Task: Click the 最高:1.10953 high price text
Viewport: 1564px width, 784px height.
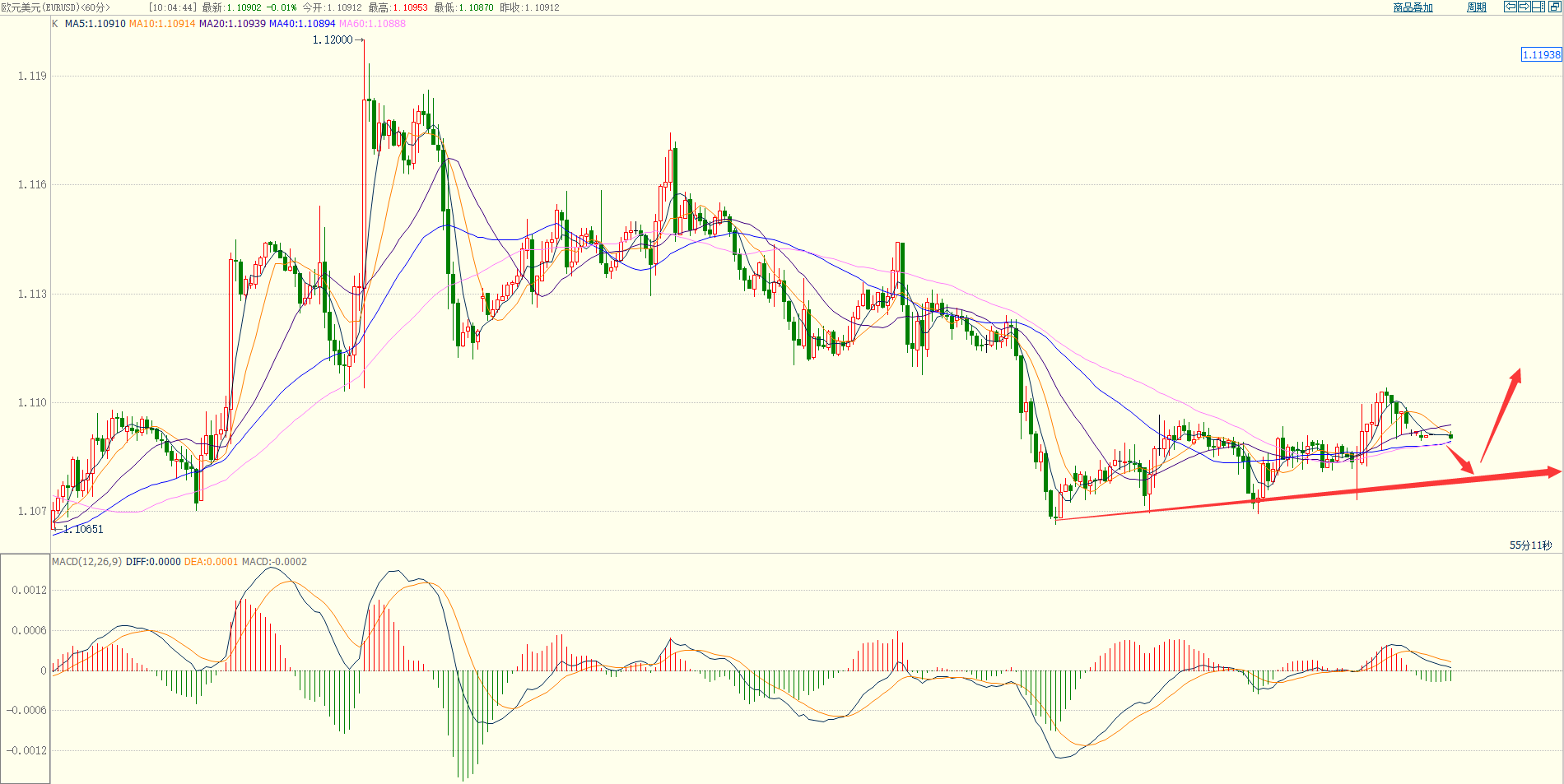Action: [x=398, y=7]
